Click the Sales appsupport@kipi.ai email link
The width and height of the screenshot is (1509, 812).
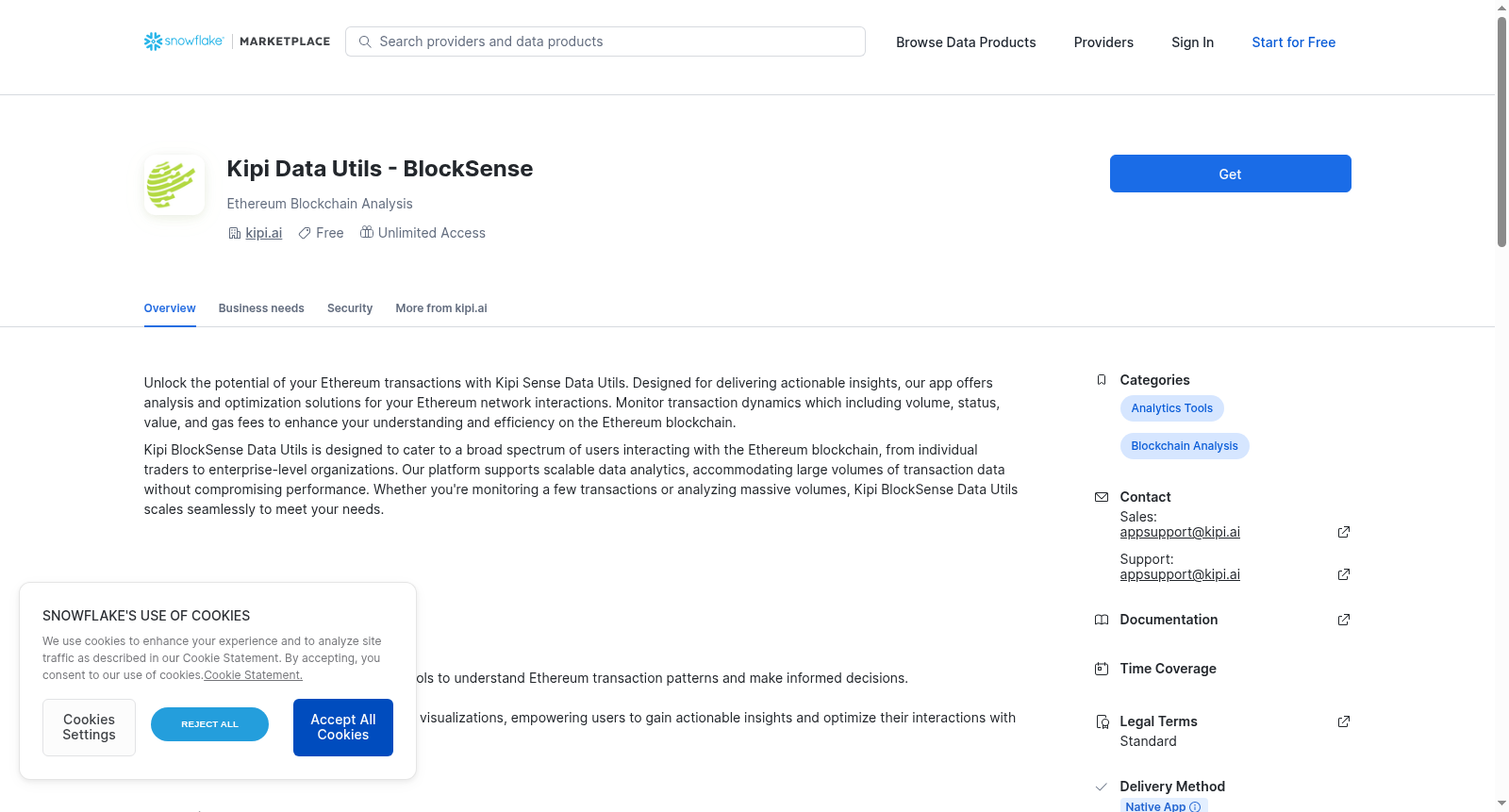click(1180, 532)
